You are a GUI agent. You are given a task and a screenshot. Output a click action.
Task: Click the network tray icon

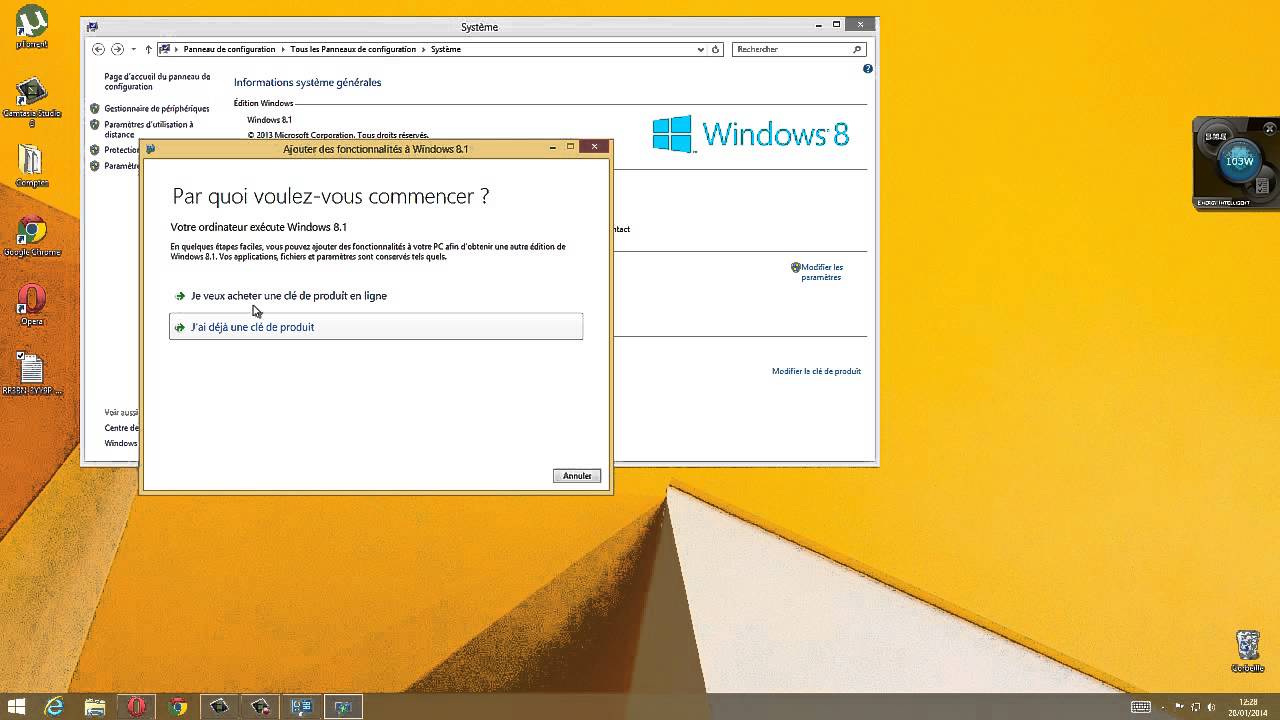(1196, 707)
